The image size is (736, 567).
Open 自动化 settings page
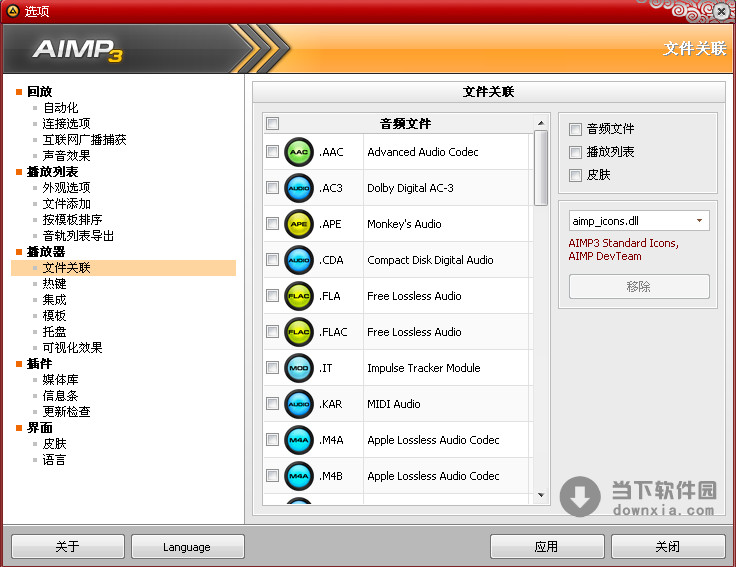61,107
